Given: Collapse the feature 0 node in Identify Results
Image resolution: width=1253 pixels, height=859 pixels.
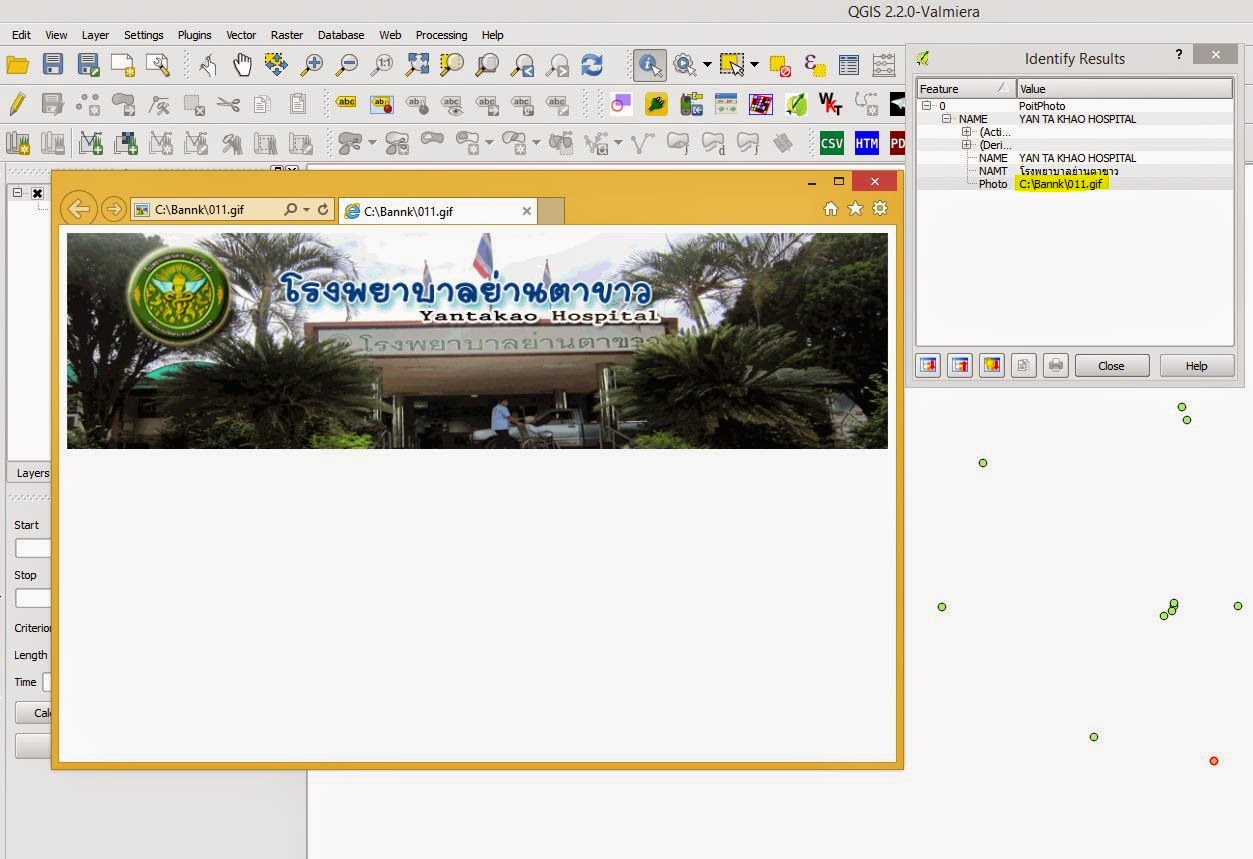Looking at the screenshot, I should (927, 105).
